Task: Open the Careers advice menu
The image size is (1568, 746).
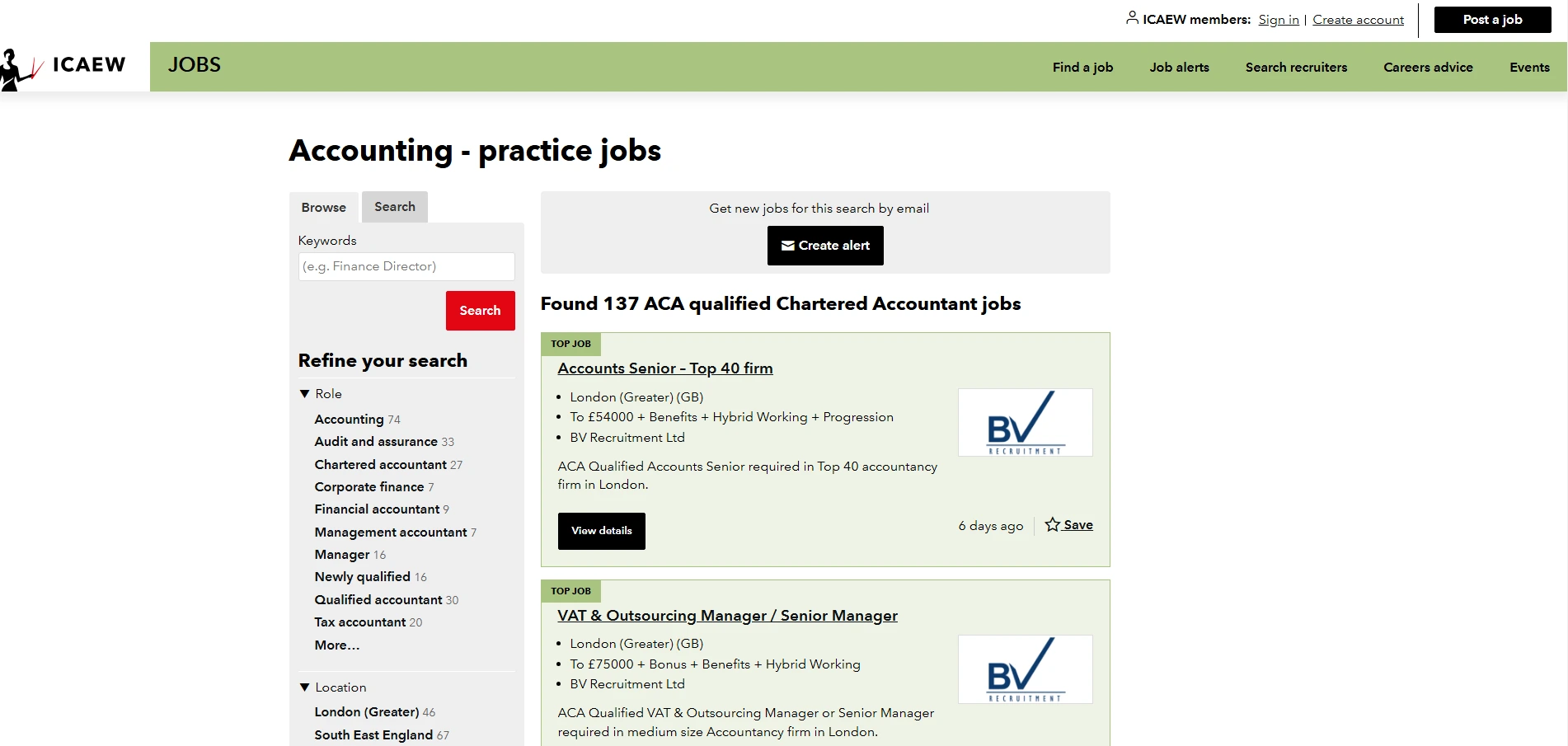Action: pos(1428,67)
